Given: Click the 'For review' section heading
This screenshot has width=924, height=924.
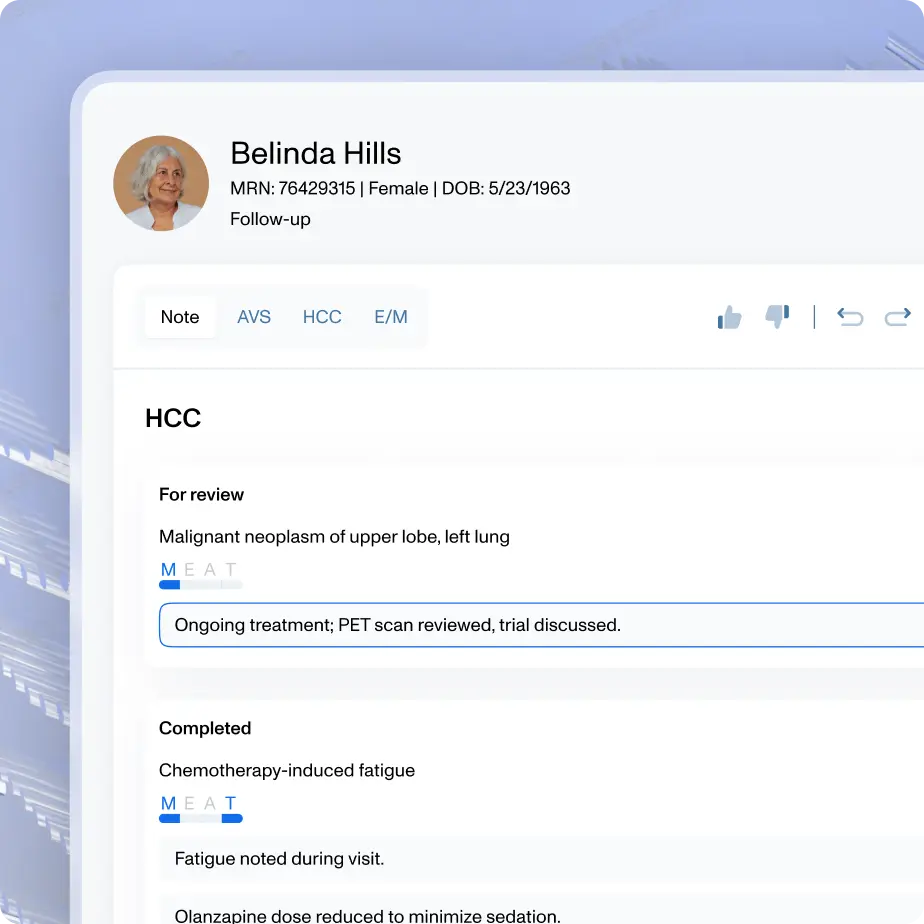Looking at the screenshot, I should [x=202, y=494].
